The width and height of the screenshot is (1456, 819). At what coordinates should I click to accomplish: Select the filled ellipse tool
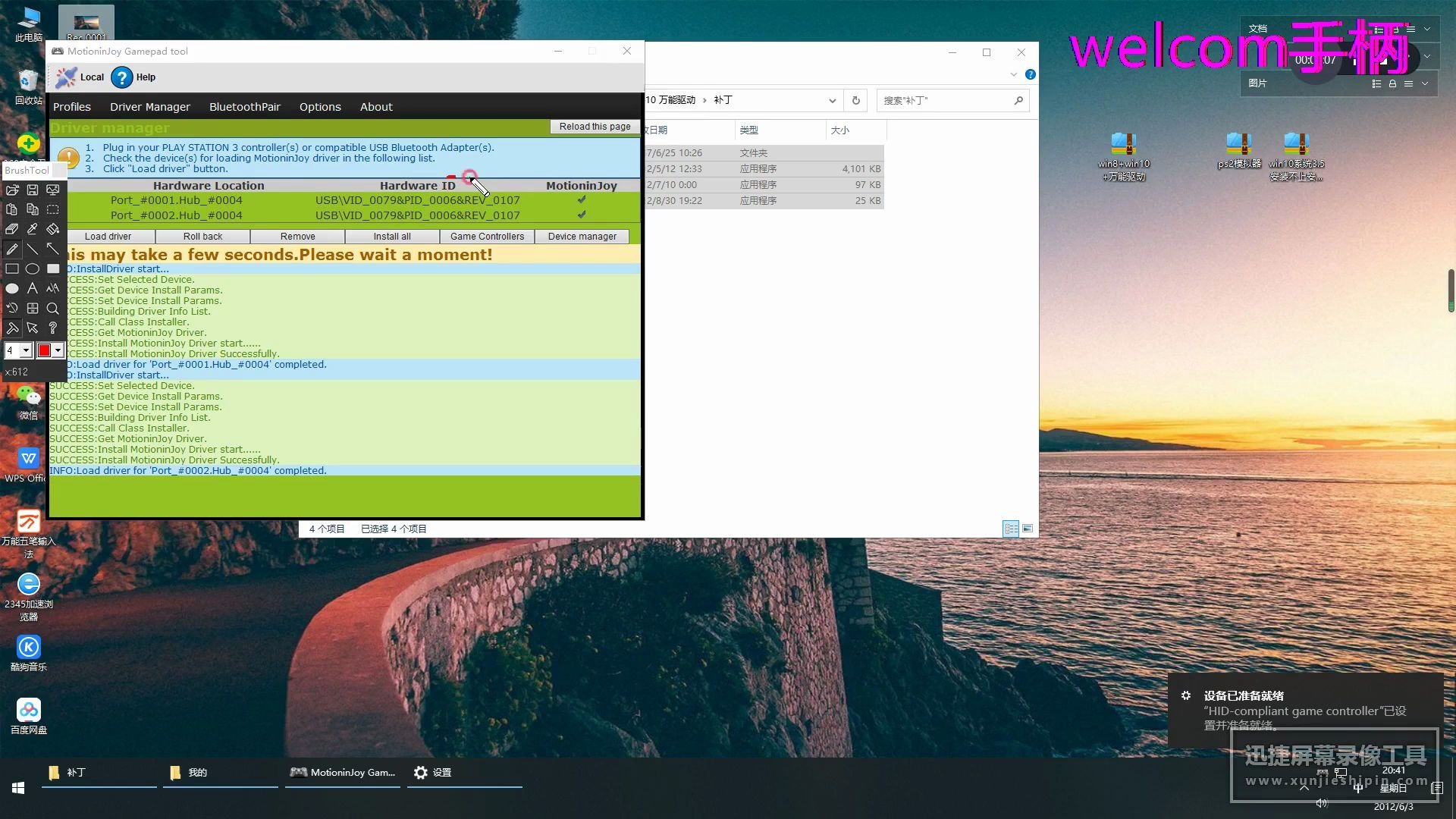click(12, 288)
